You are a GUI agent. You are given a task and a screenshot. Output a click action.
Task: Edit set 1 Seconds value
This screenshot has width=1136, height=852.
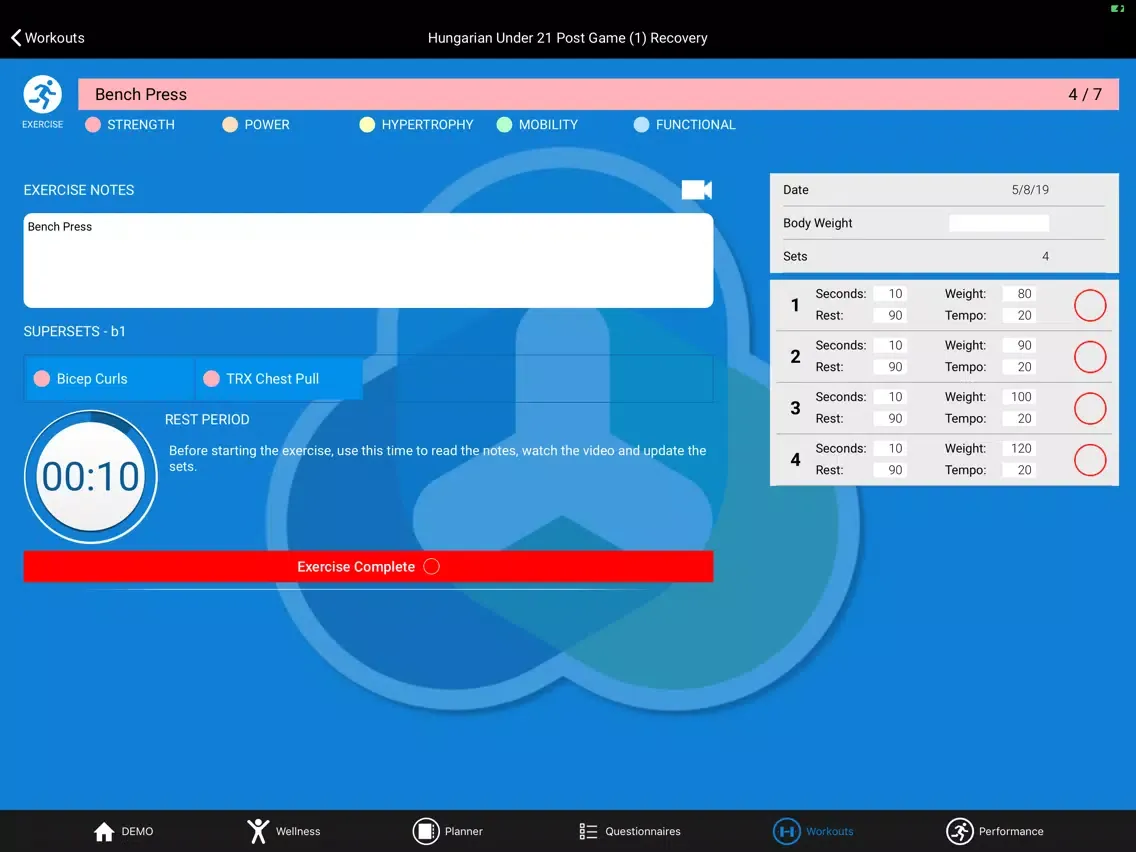point(890,293)
